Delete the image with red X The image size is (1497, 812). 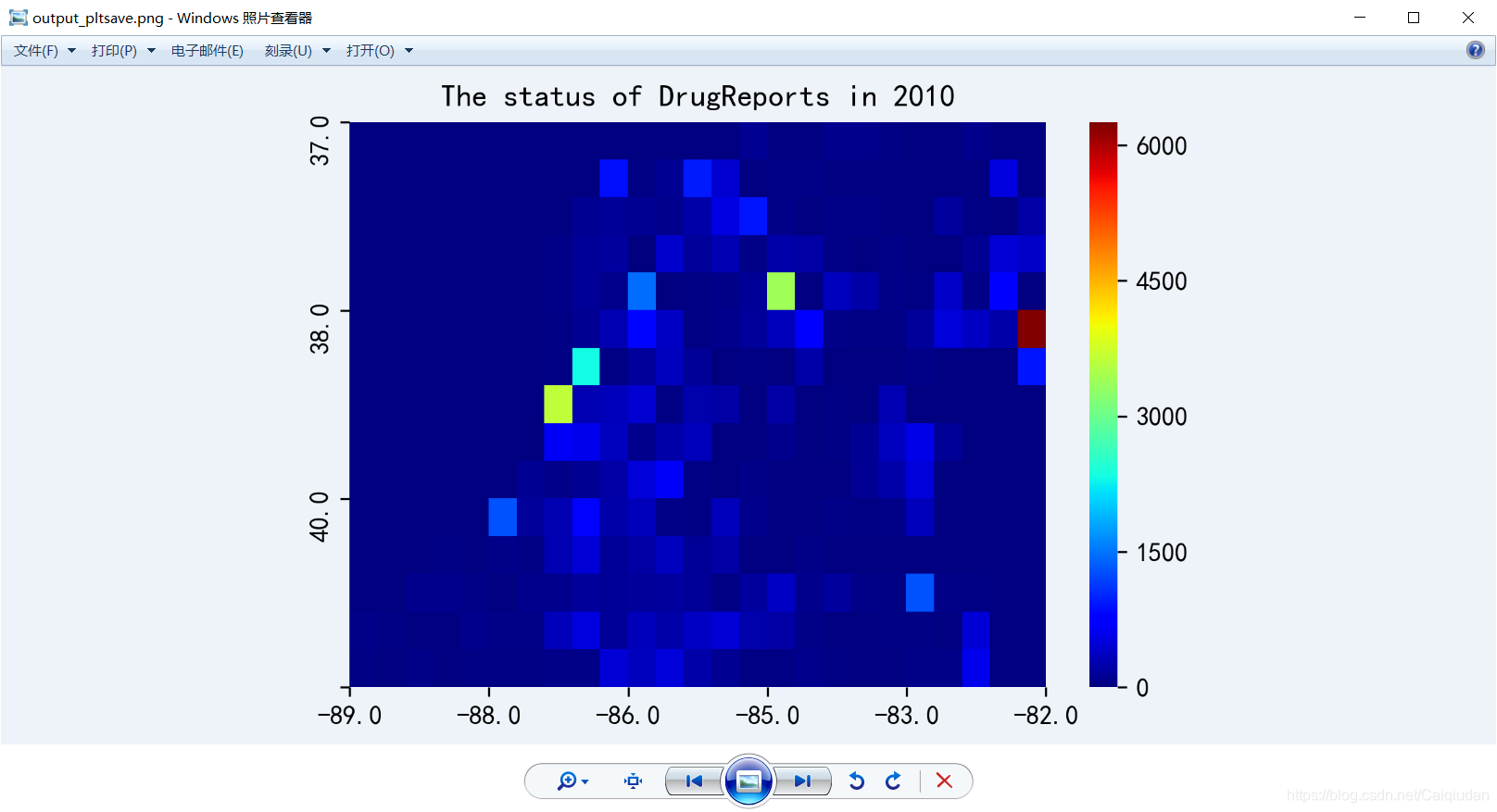tap(944, 781)
